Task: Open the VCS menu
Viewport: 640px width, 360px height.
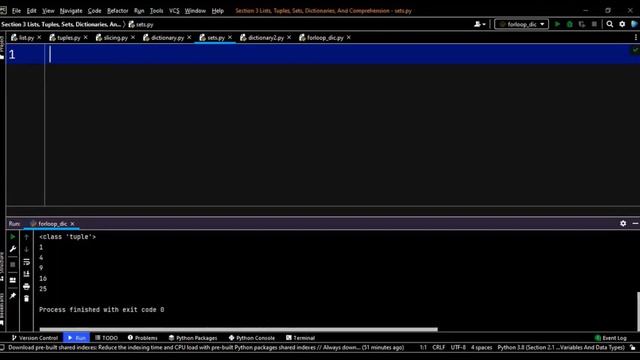Action: tap(174, 11)
